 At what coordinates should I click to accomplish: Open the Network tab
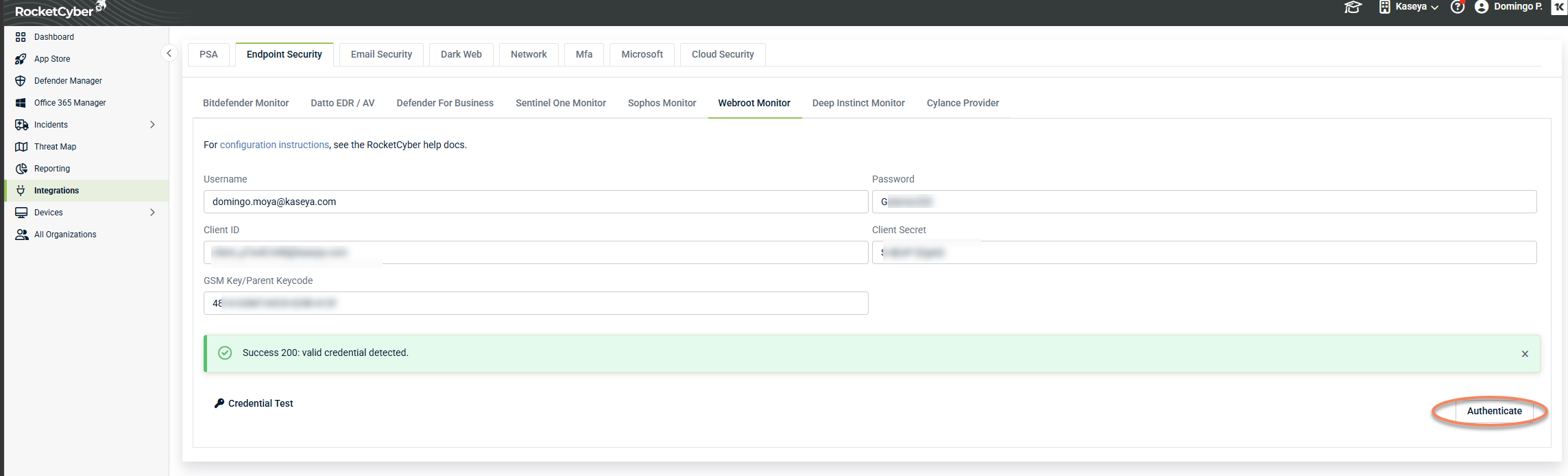529,54
